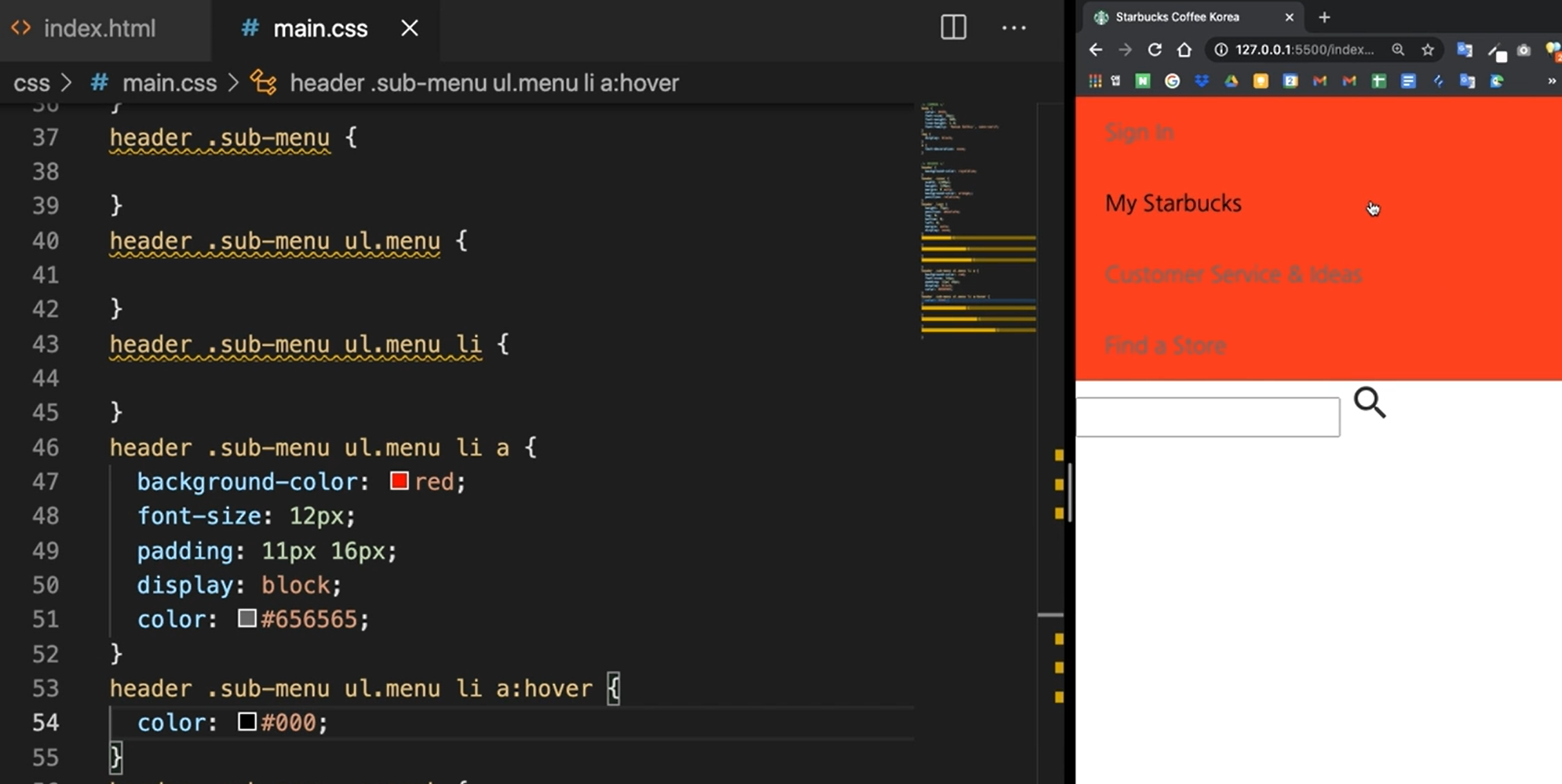Click the Google Translate extension icon

[1465, 49]
